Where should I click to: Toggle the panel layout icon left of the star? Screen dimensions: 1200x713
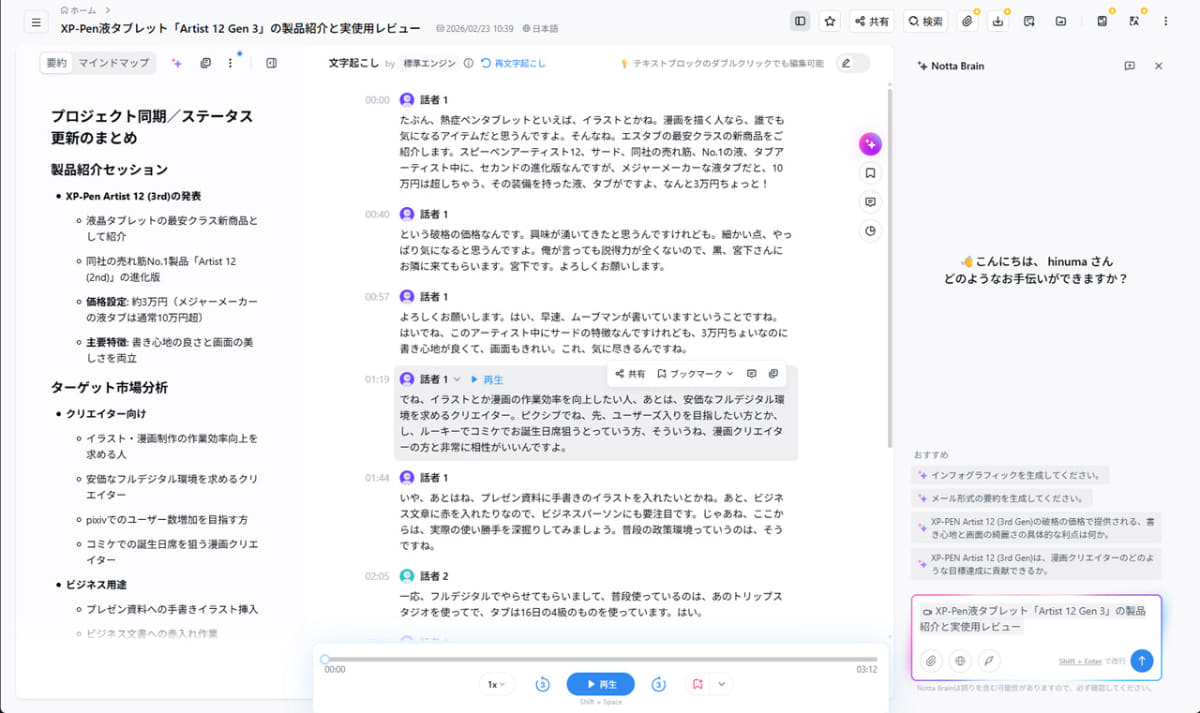796,20
